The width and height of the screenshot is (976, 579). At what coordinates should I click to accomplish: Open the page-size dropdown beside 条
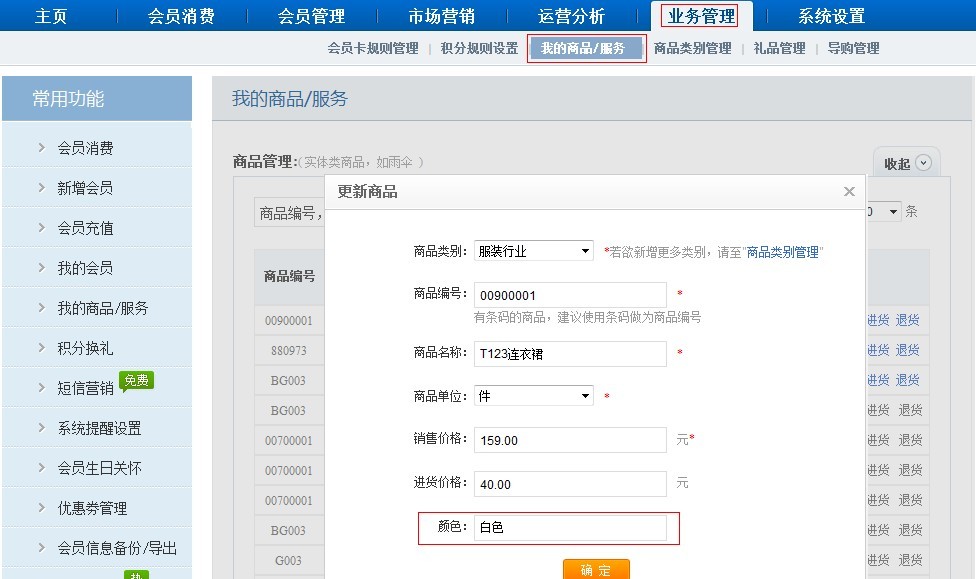[885, 212]
